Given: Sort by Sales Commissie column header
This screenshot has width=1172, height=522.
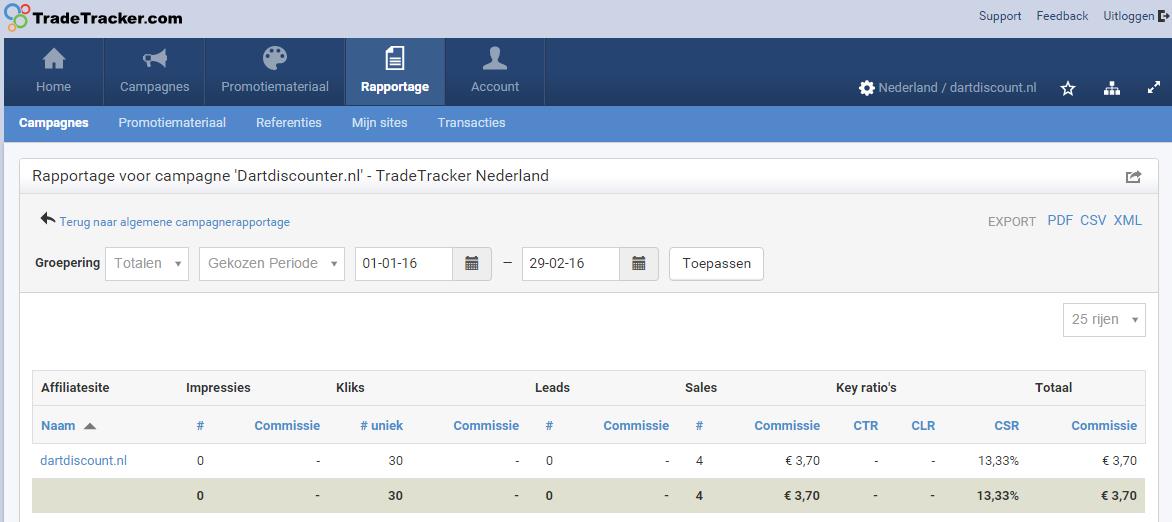Looking at the screenshot, I should [x=787, y=426].
